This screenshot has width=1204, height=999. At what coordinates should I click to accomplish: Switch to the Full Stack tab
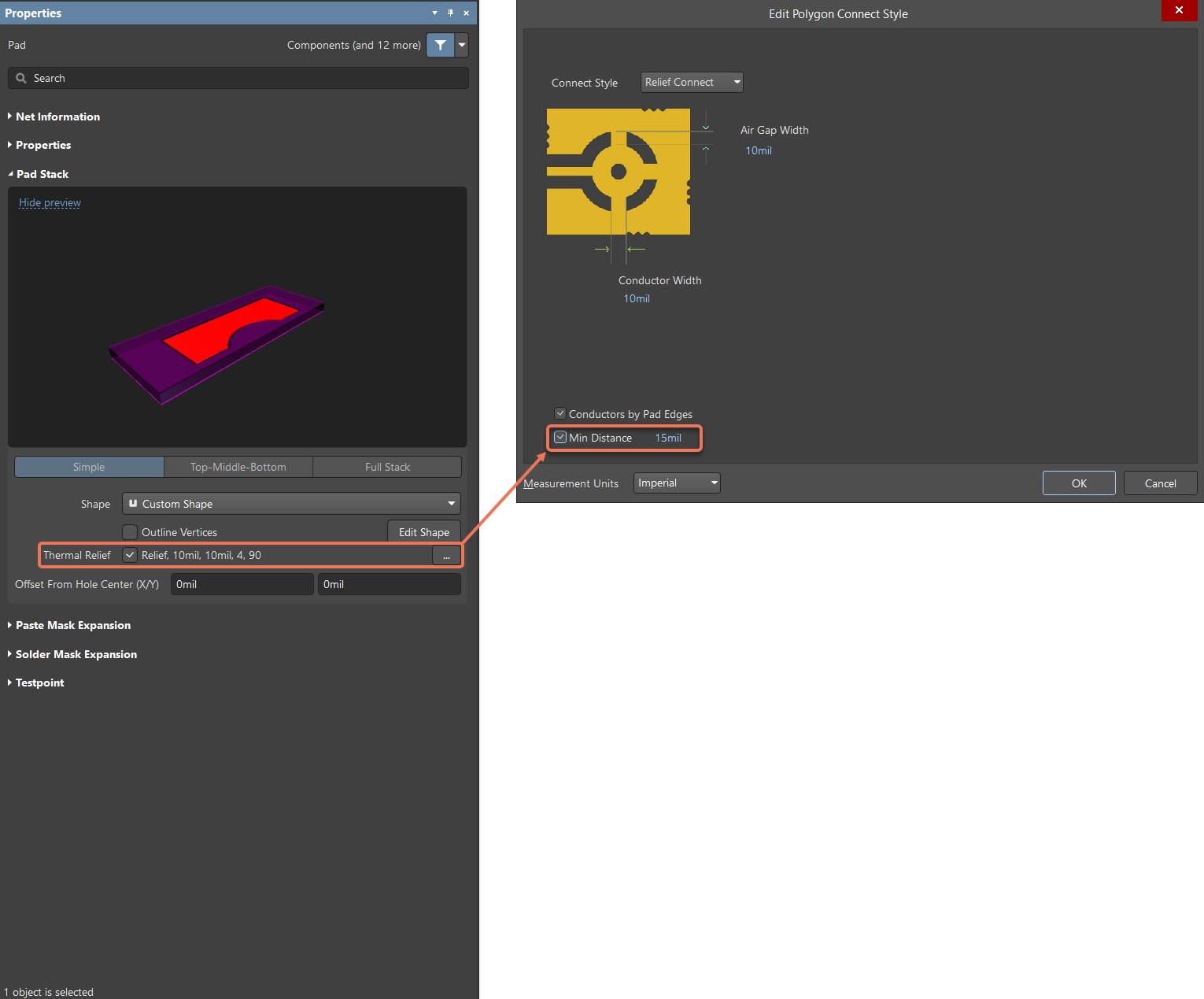click(387, 467)
